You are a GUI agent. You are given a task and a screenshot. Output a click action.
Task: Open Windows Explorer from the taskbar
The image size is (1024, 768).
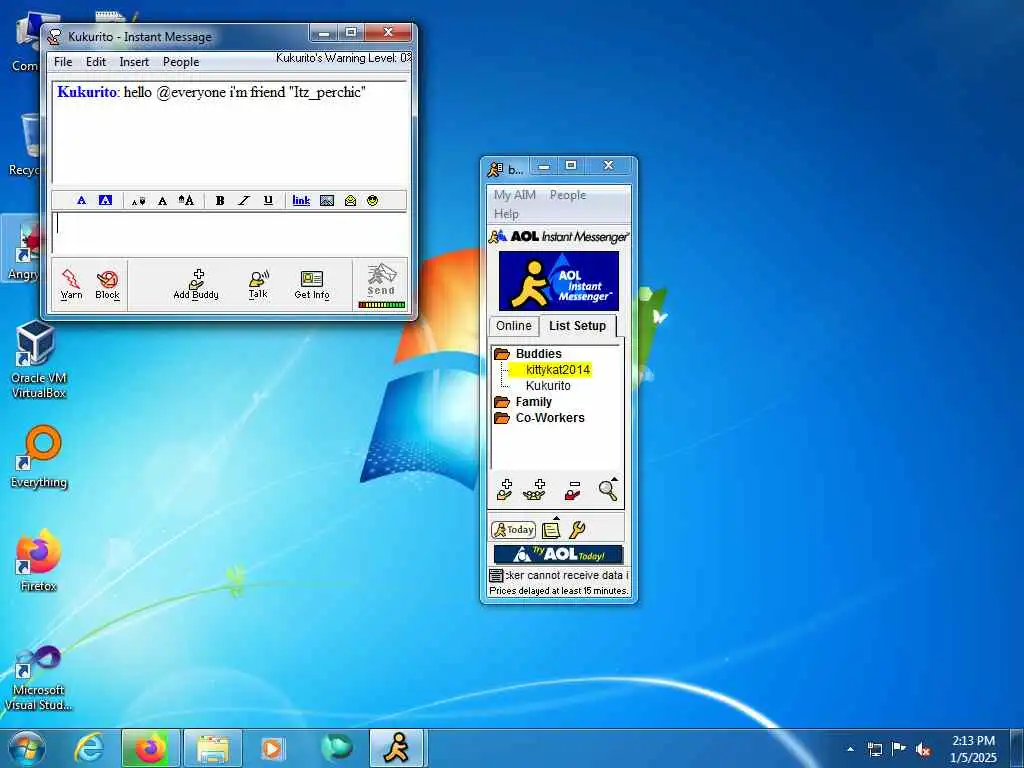[213, 748]
